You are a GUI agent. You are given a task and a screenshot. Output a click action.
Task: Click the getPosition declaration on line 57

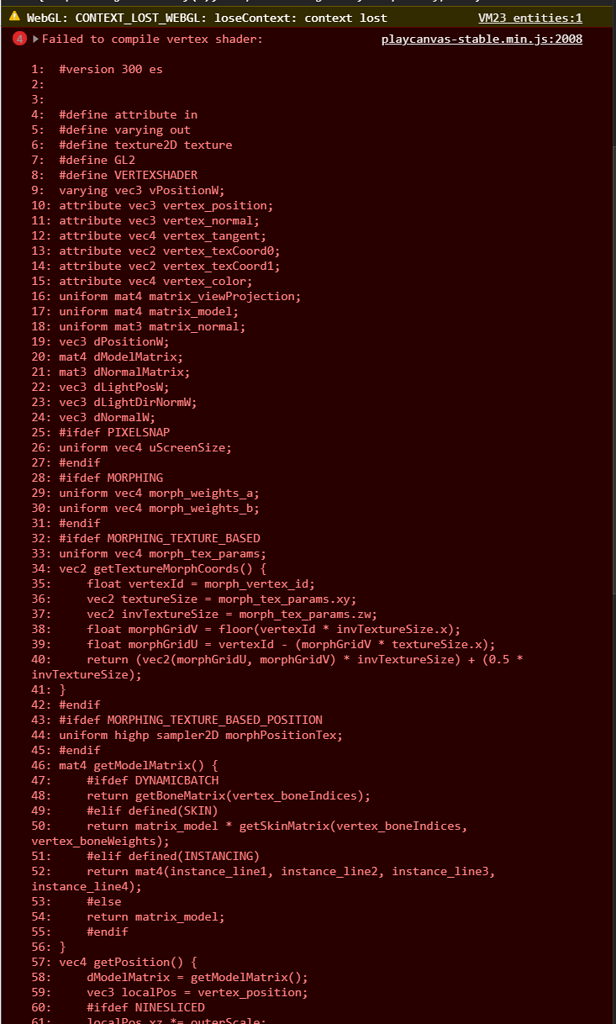[x=140, y=961]
